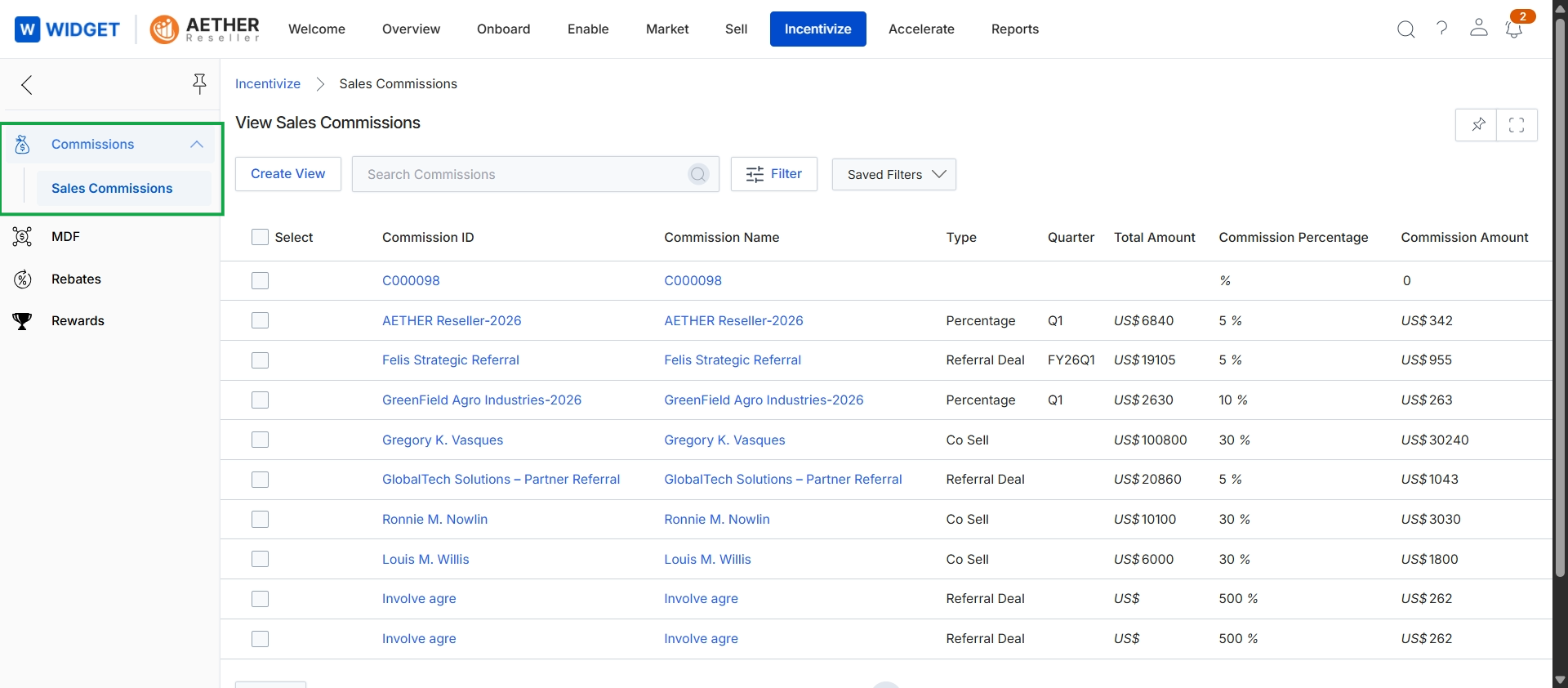Collapse sidebar with back arrow
Viewport: 1568px width, 688px height.
[x=27, y=85]
